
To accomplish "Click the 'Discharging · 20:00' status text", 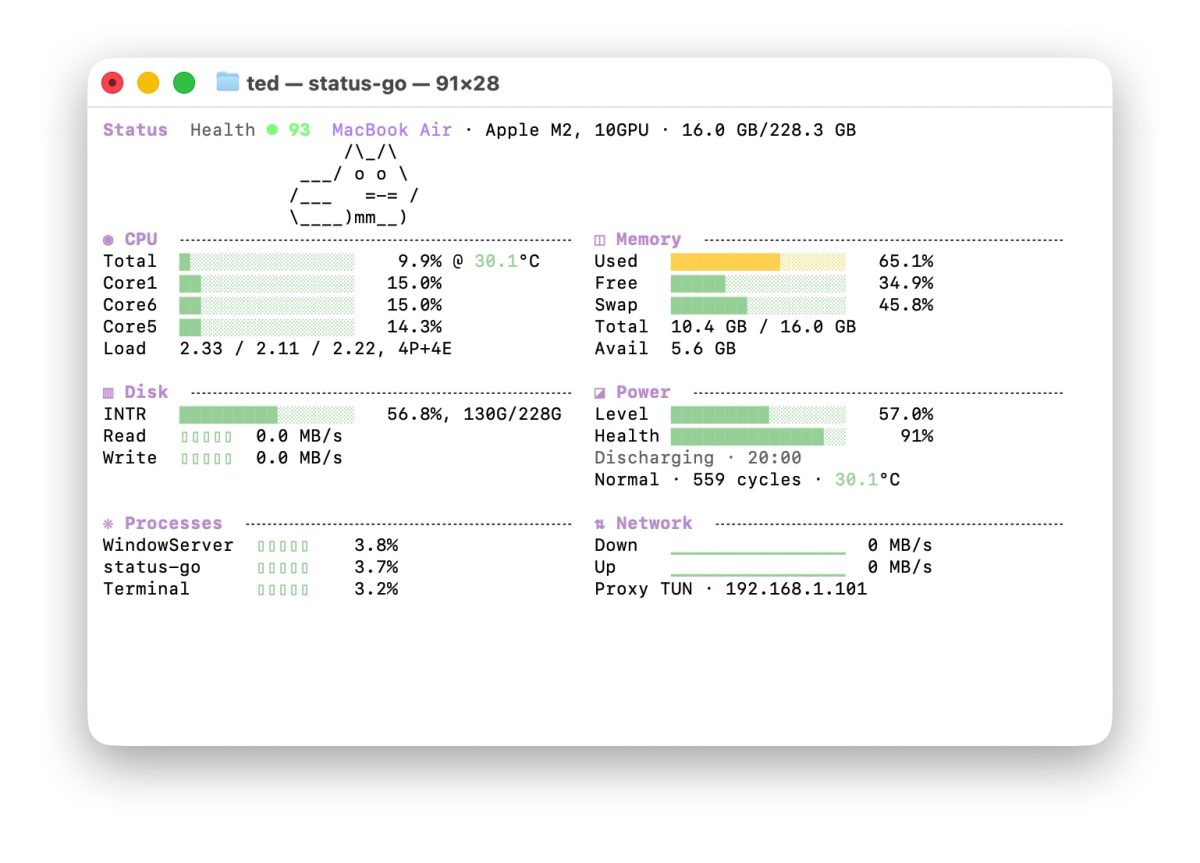I will tap(698, 458).
